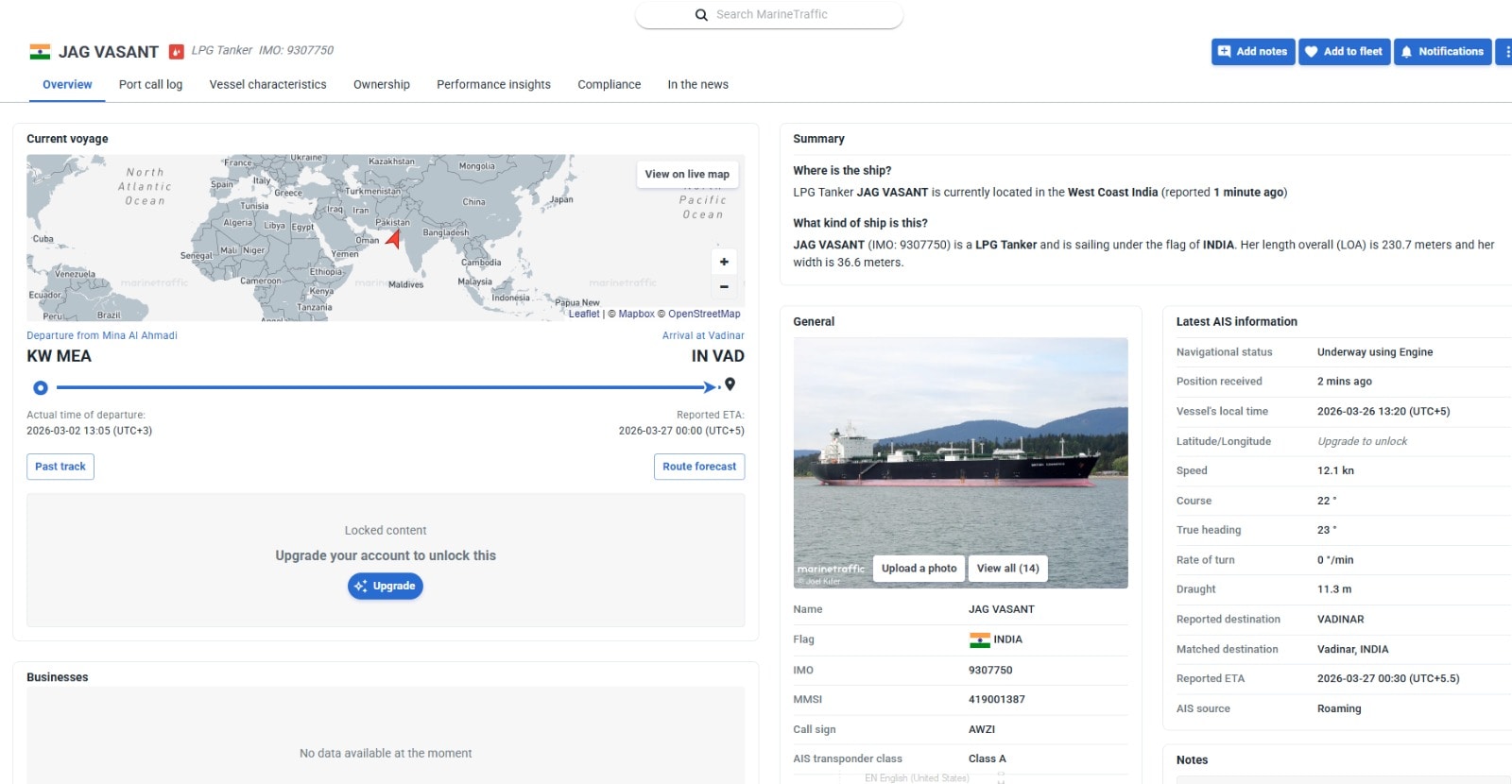Click in the Search MarineTraffic field
Image resolution: width=1512 pixels, height=784 pixels.
click(784, 15)
